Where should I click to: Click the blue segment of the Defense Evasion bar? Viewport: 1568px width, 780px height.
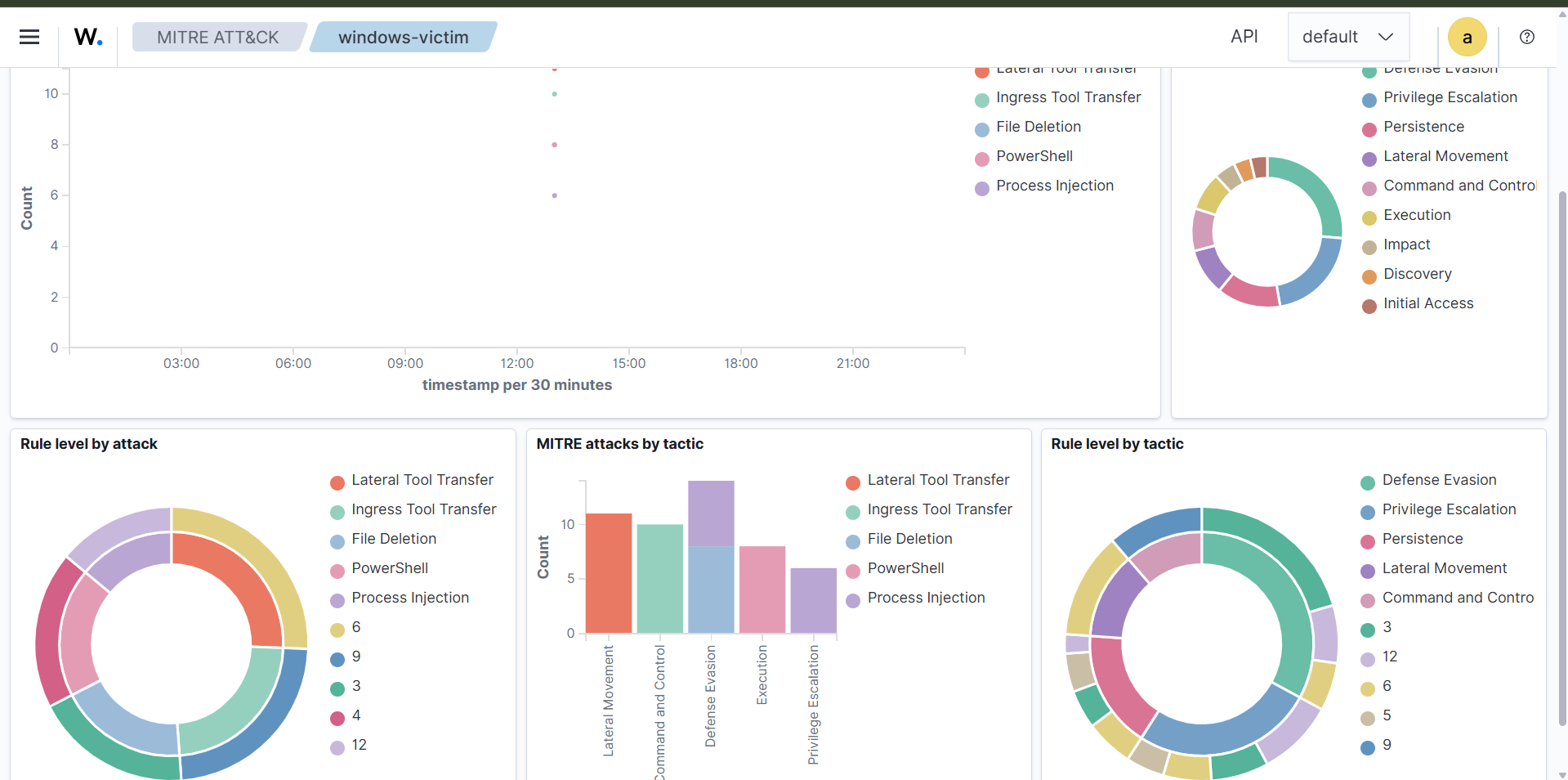pyautogui.click(x=711, y=589)
